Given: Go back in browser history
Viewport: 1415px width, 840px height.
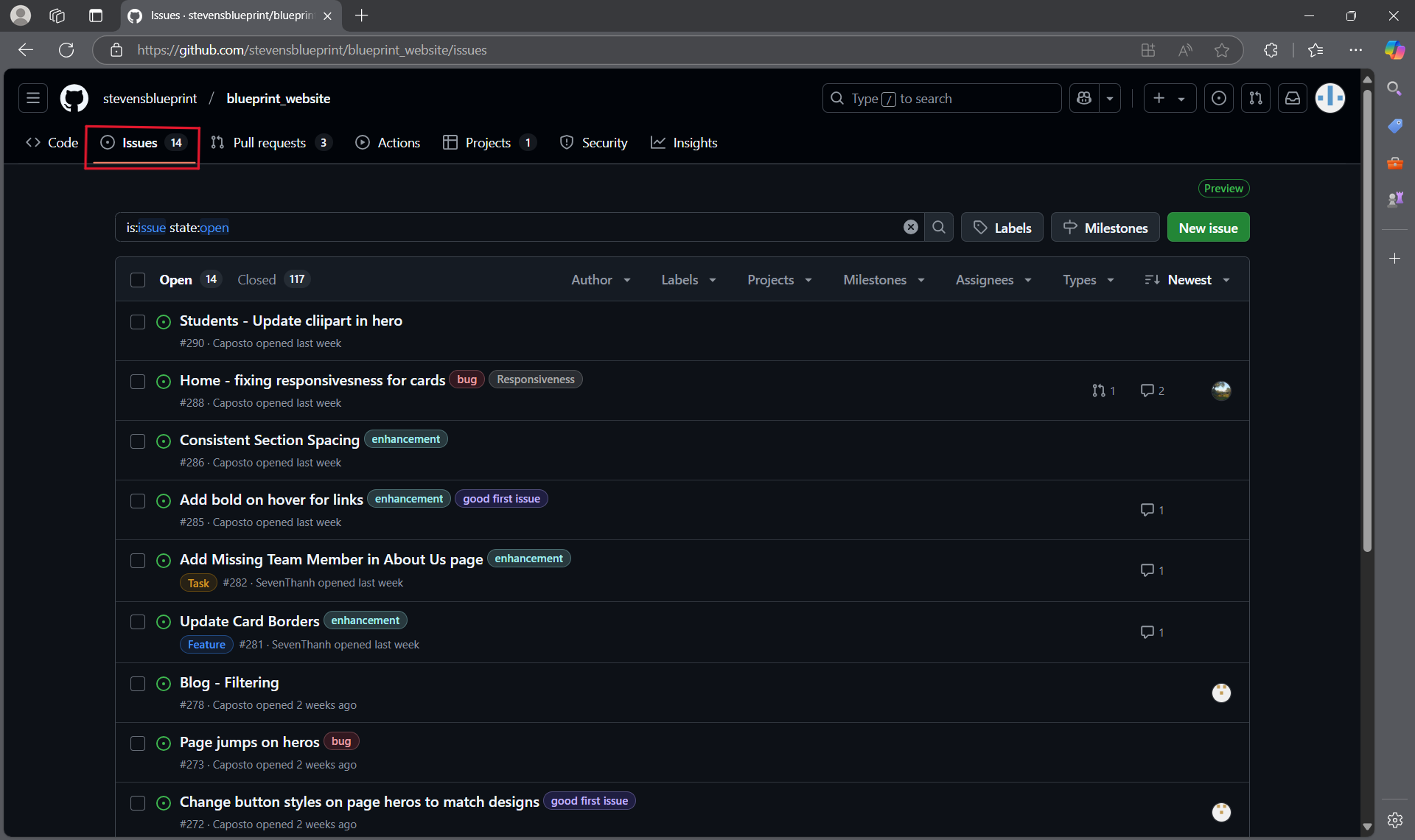Looking at the screenshot, I should tap(26, 50).
